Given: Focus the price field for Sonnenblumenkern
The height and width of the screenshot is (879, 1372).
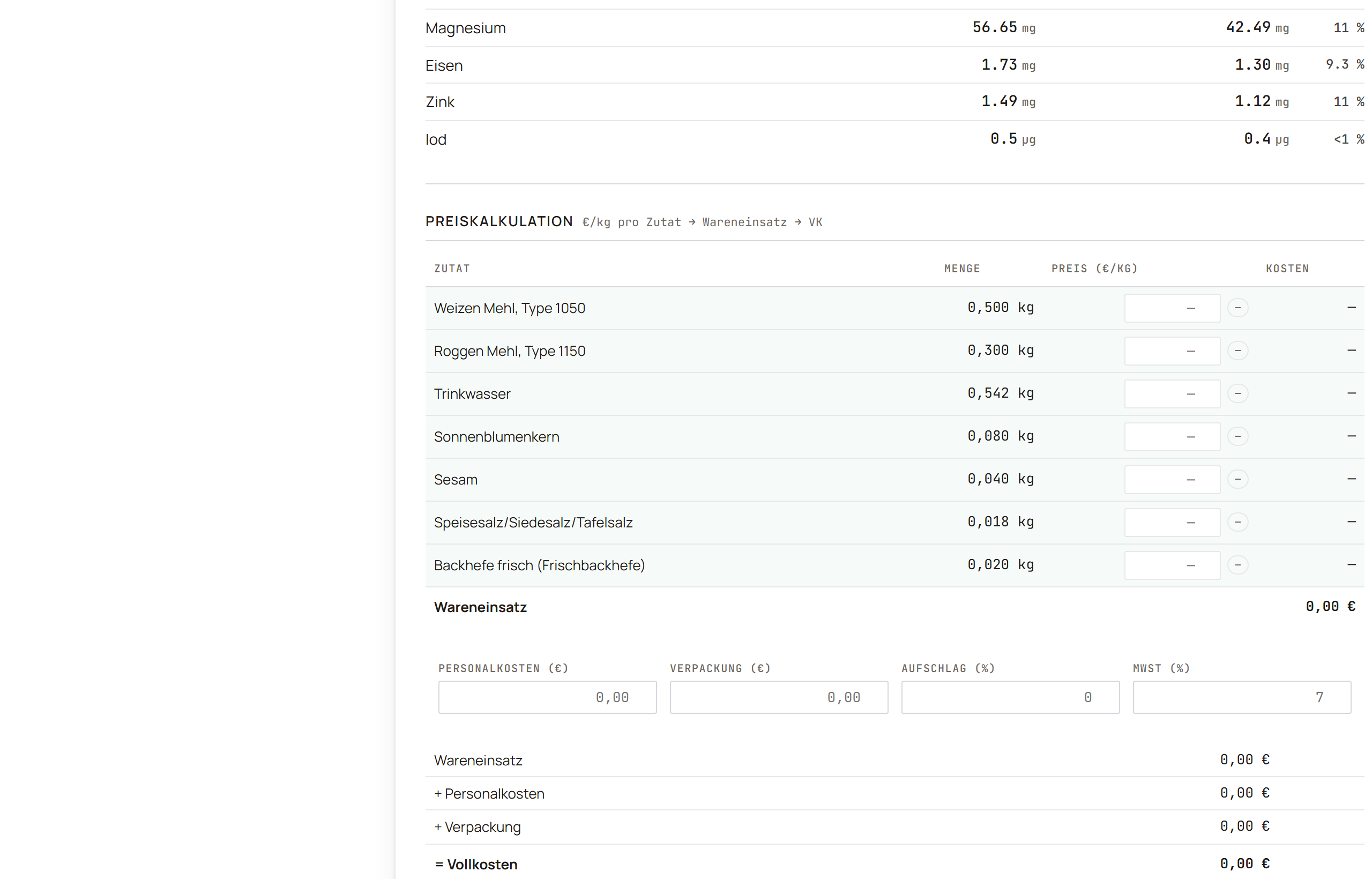Looking at the screenshot, I should click(1172, 437).
